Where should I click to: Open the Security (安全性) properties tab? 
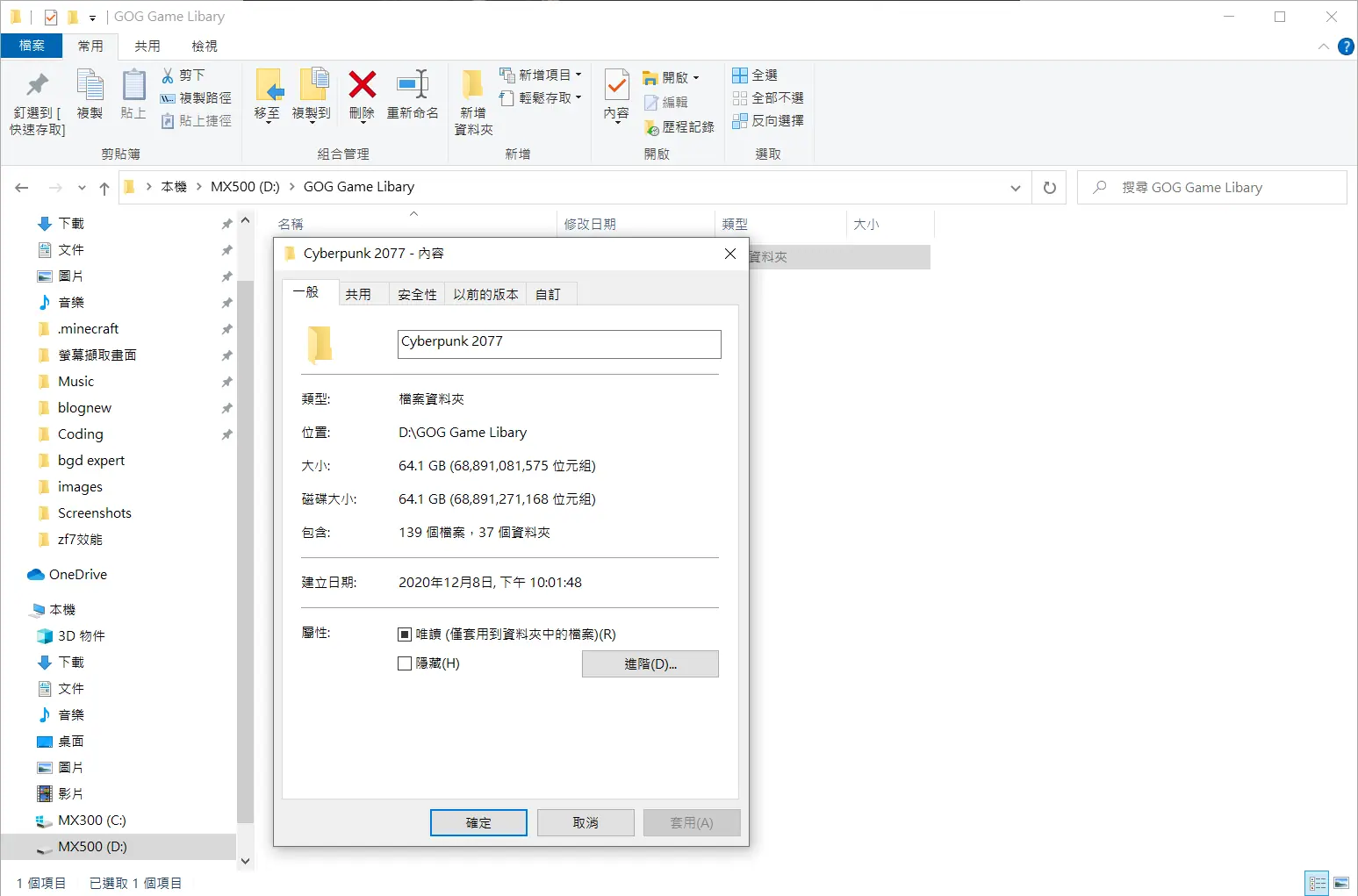coord(417,295)
